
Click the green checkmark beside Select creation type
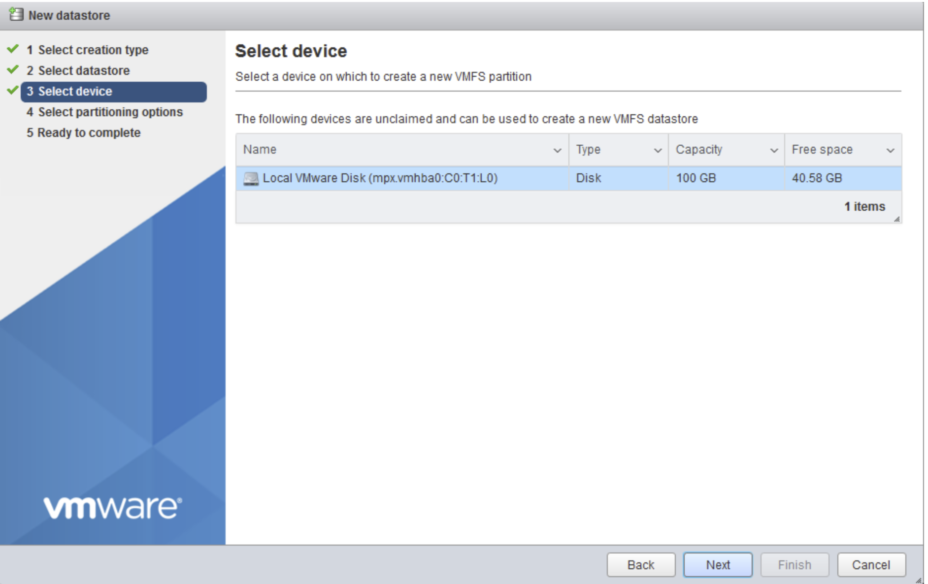click(x=10, y=49)
